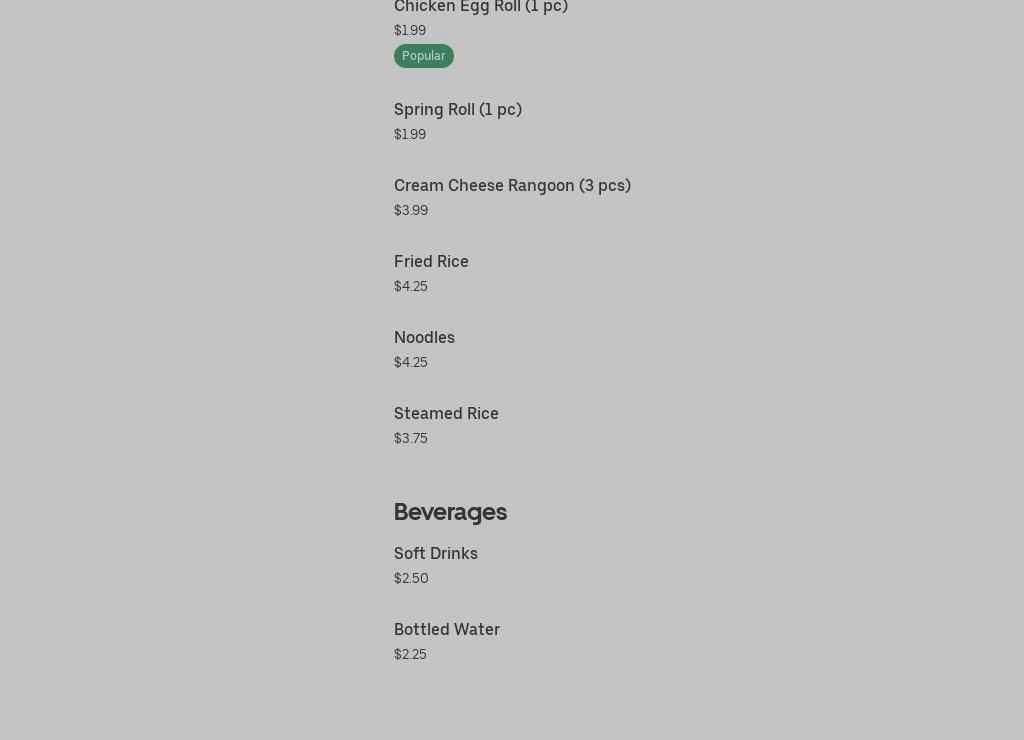Screen dimensions: 1024x740
Task: Choose Fried Rice from the menu
Action: 431,262
